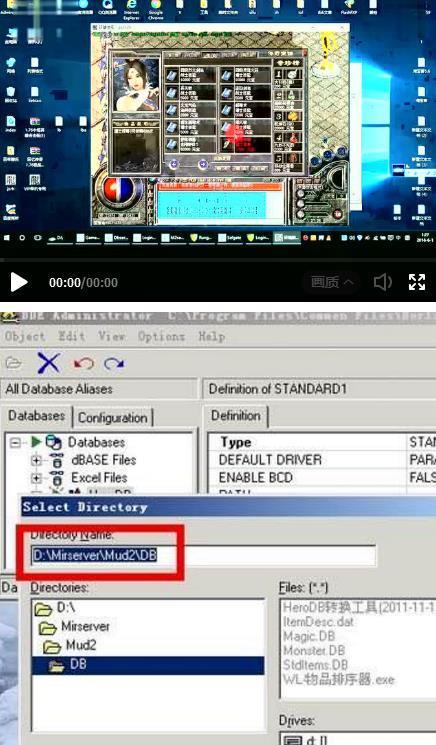436x745 pixels.
Task: Open the 画质 quality selector
Action: coord(332,282)
